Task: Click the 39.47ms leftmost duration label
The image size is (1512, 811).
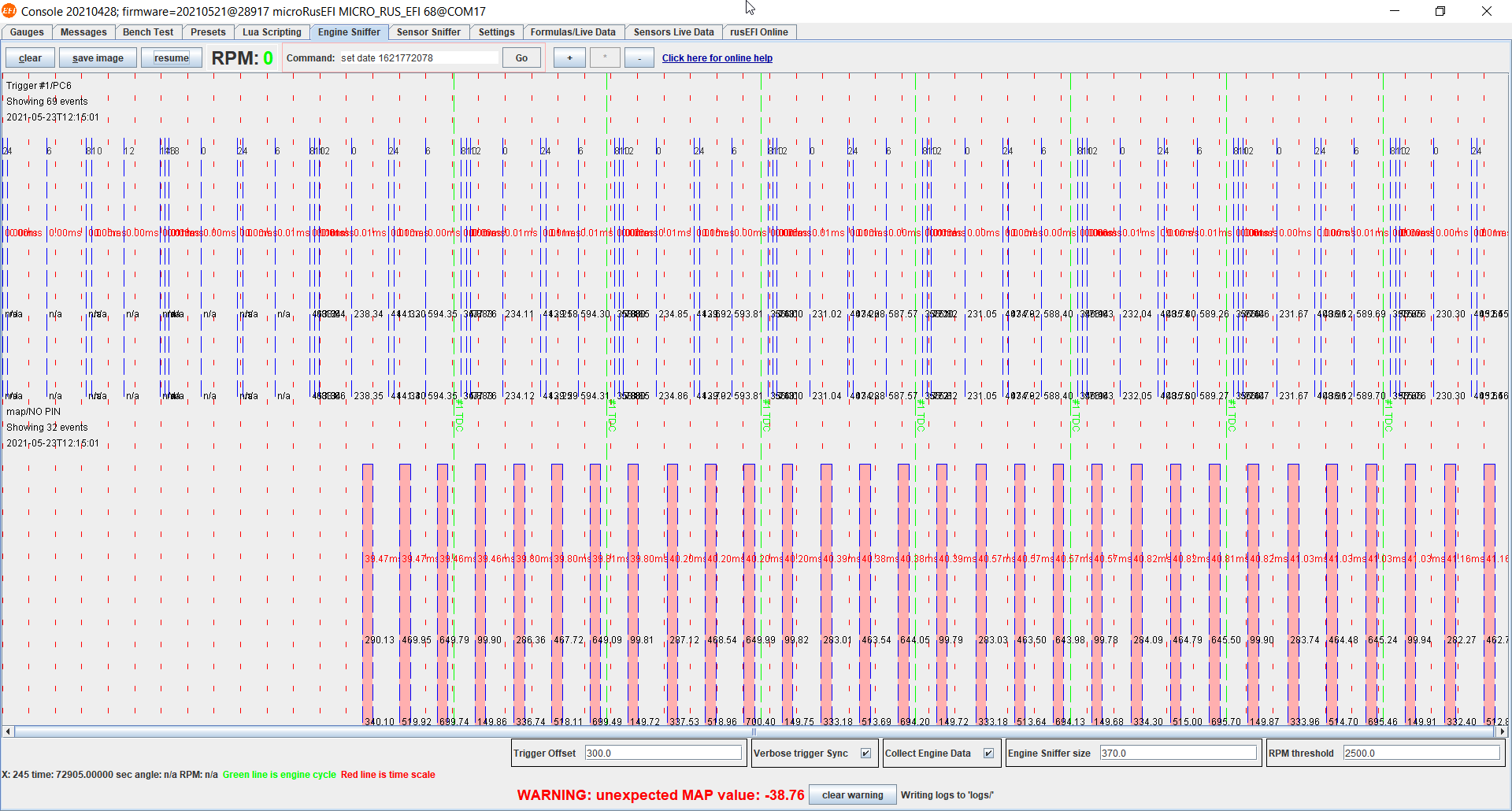Action: (x=381, y=559)
